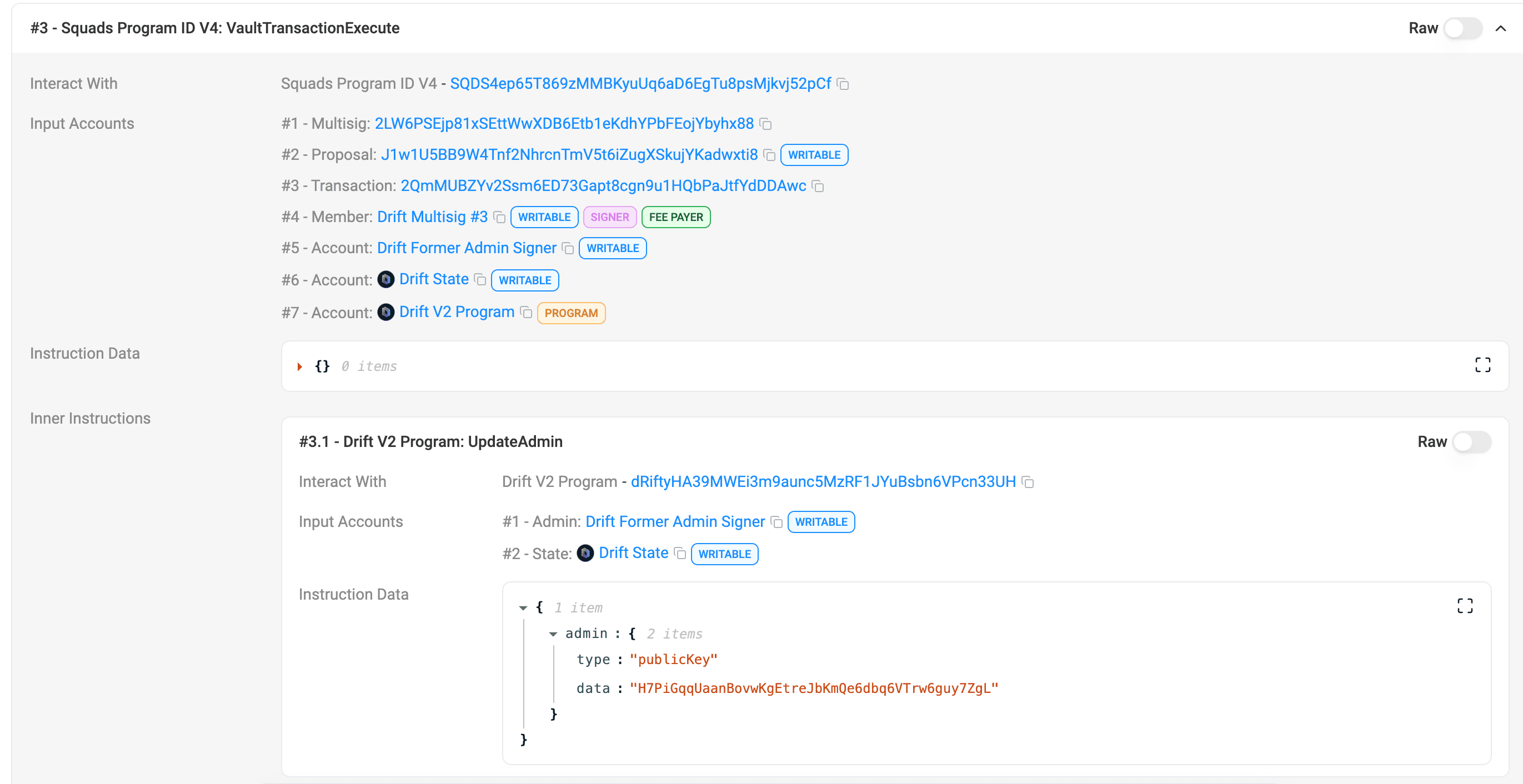Screen dimensions: 1523x784
Task: Open the Drift V2 Program link in #7
Action: [x=457, y=312]
